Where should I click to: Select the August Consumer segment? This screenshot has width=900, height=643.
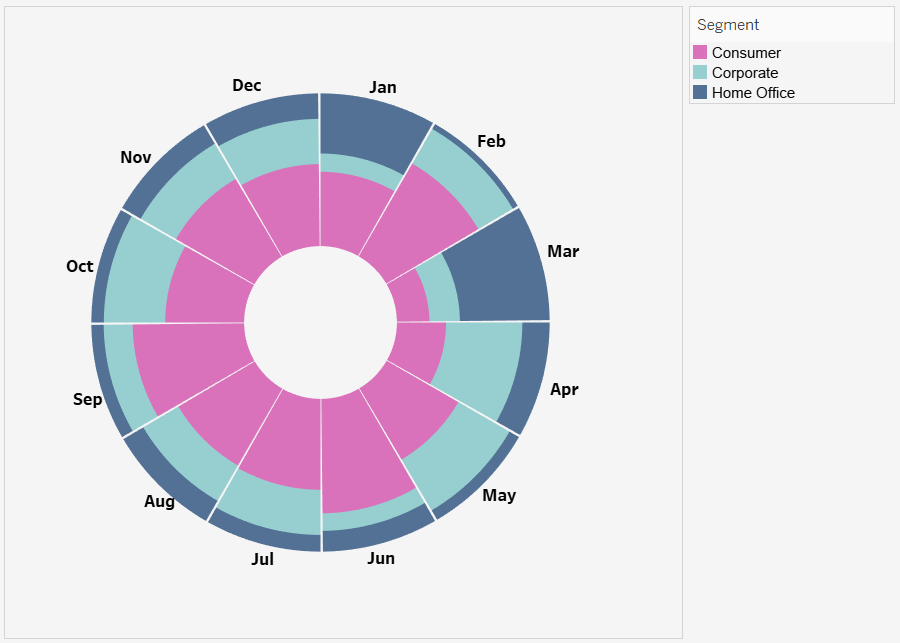pos(230,410)
